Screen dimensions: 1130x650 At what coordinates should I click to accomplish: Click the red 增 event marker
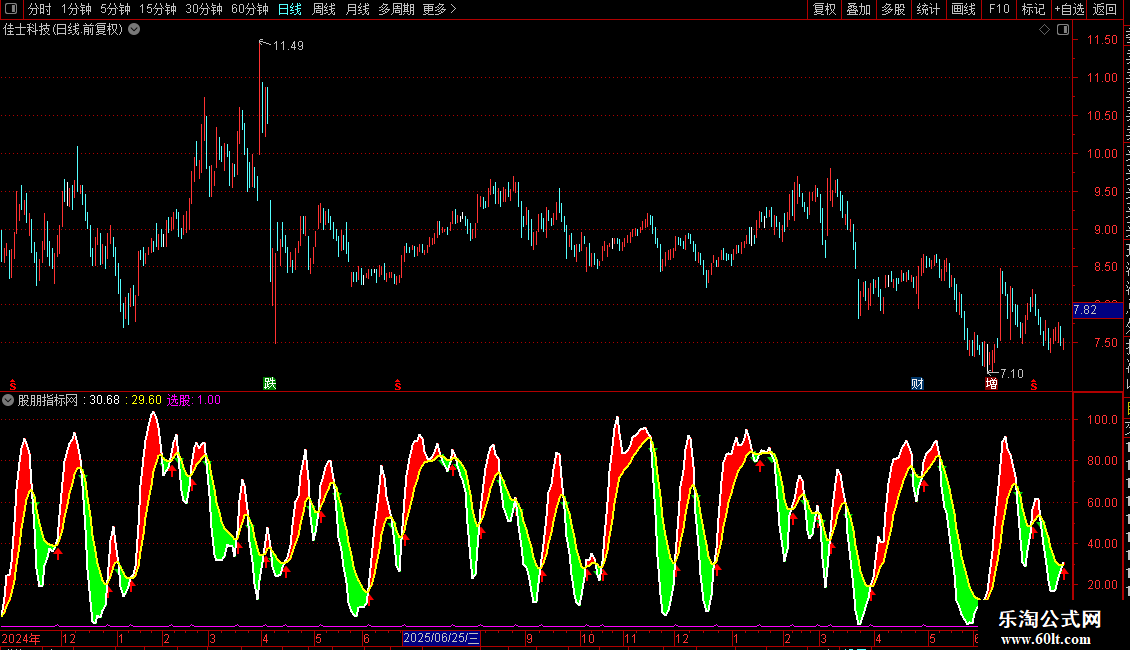point(992,384)
